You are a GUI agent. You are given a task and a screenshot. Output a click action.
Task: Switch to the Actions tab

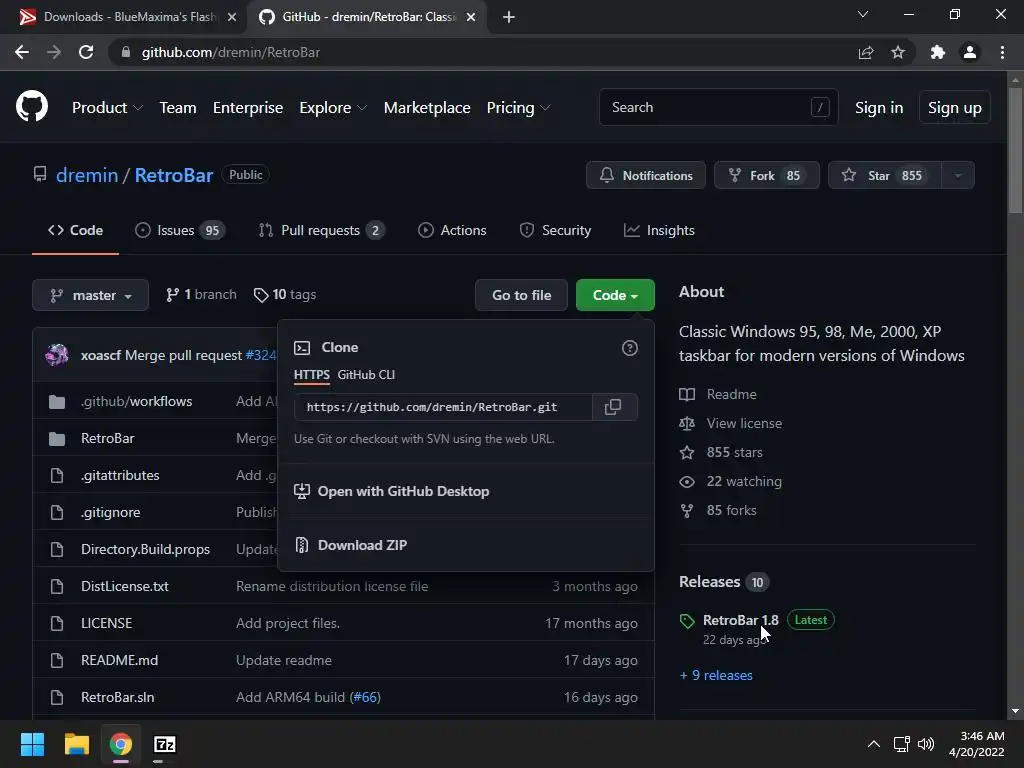click(x=452, y=230)
